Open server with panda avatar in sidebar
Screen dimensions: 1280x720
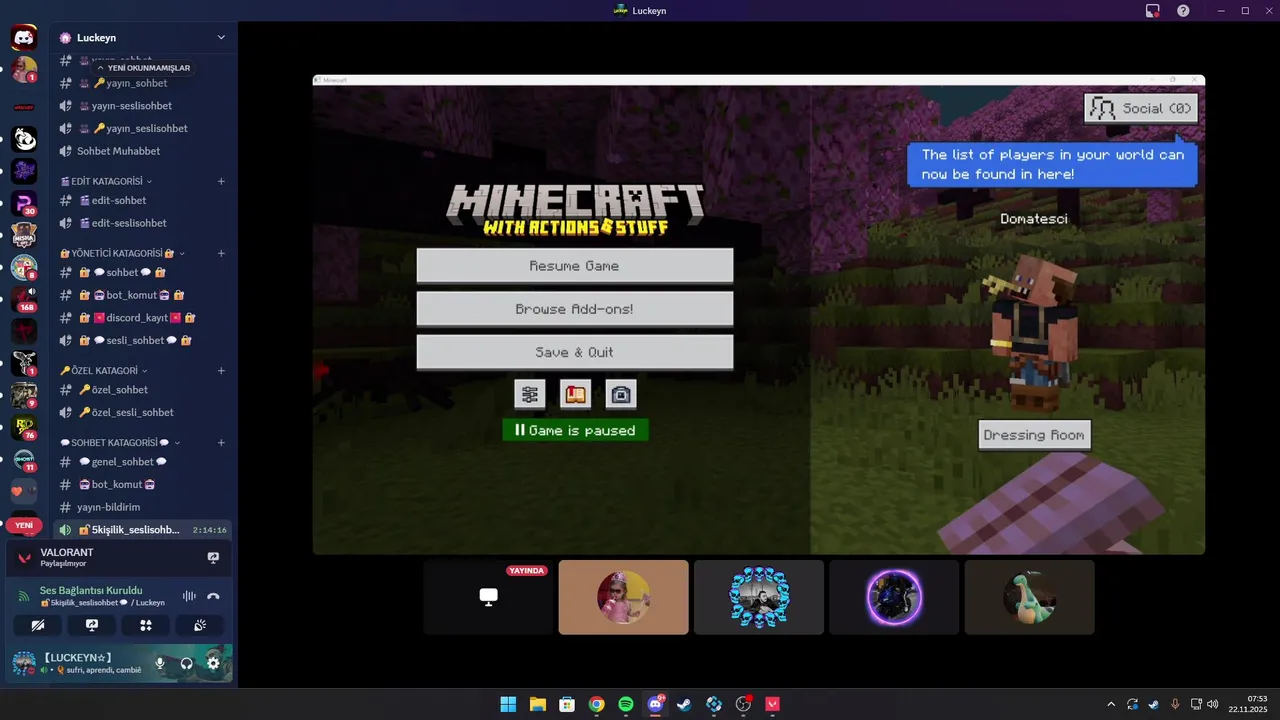[x=24, y=138]
